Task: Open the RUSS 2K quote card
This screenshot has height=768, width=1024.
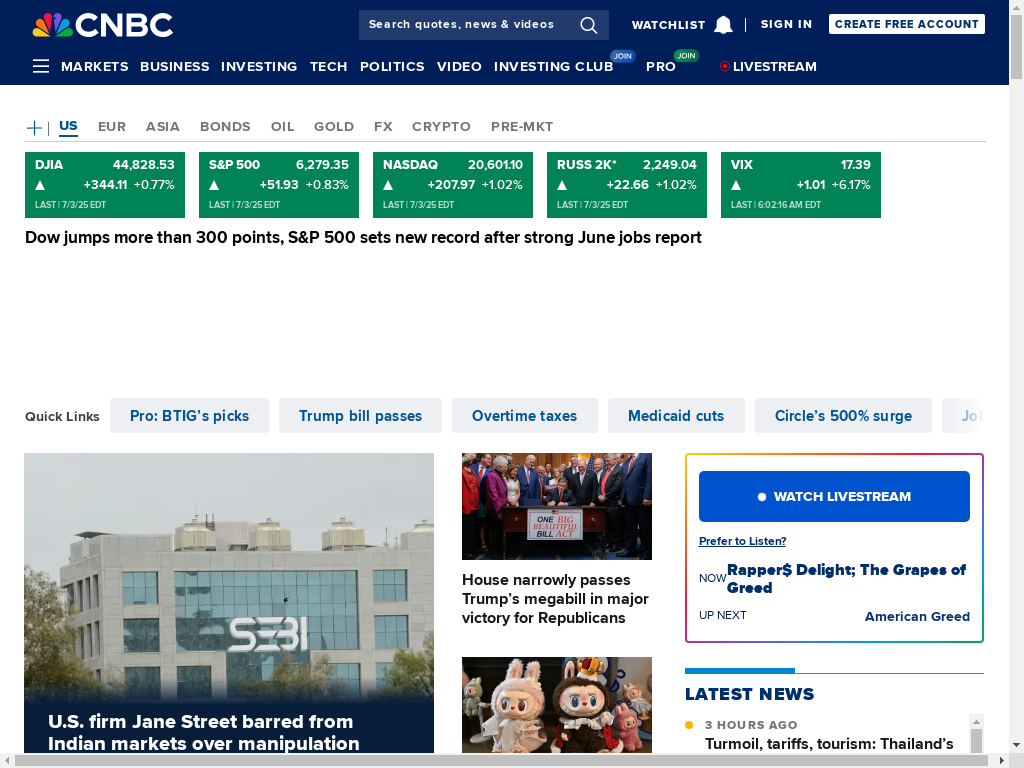Action: pos(627,185)
